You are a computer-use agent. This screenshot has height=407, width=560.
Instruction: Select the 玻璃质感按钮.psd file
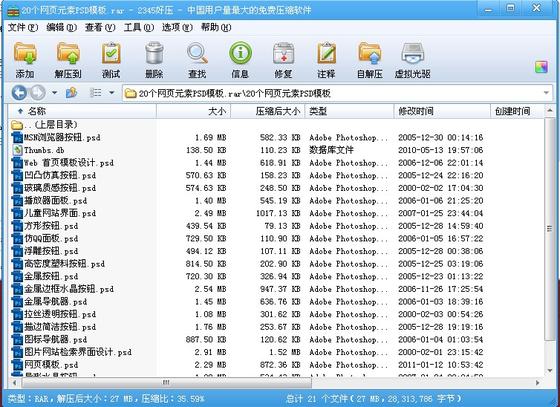pos(60,188)
